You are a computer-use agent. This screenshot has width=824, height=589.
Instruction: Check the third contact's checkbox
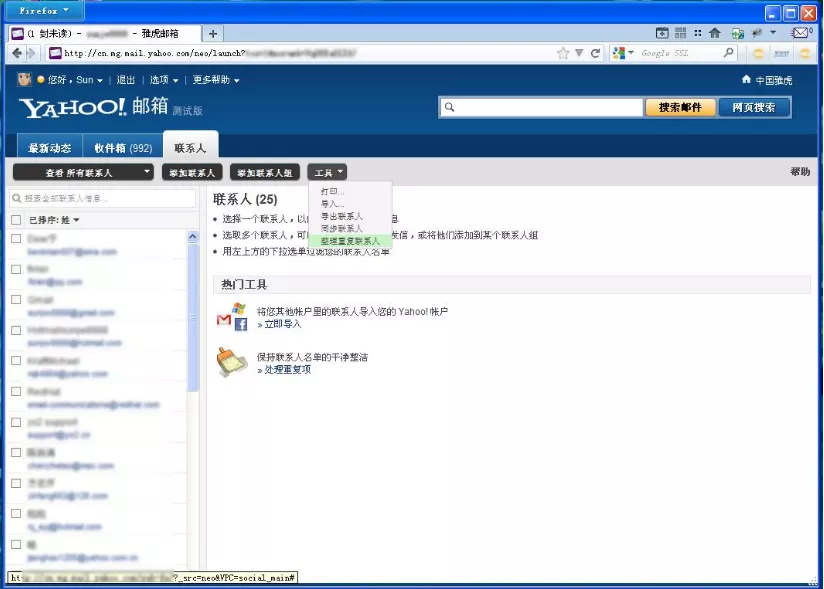pyautogui.click(x=16, y=299)
